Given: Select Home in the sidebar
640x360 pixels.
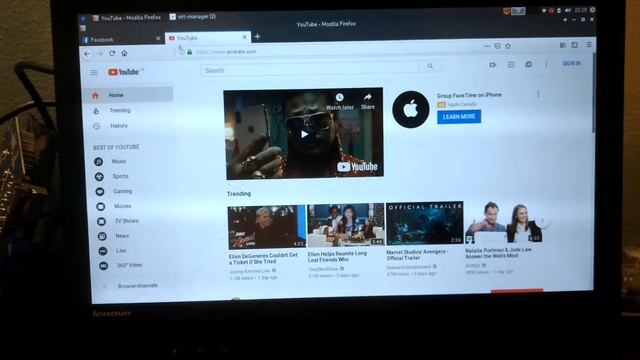Looking at the screenshot, I should 127,95.
